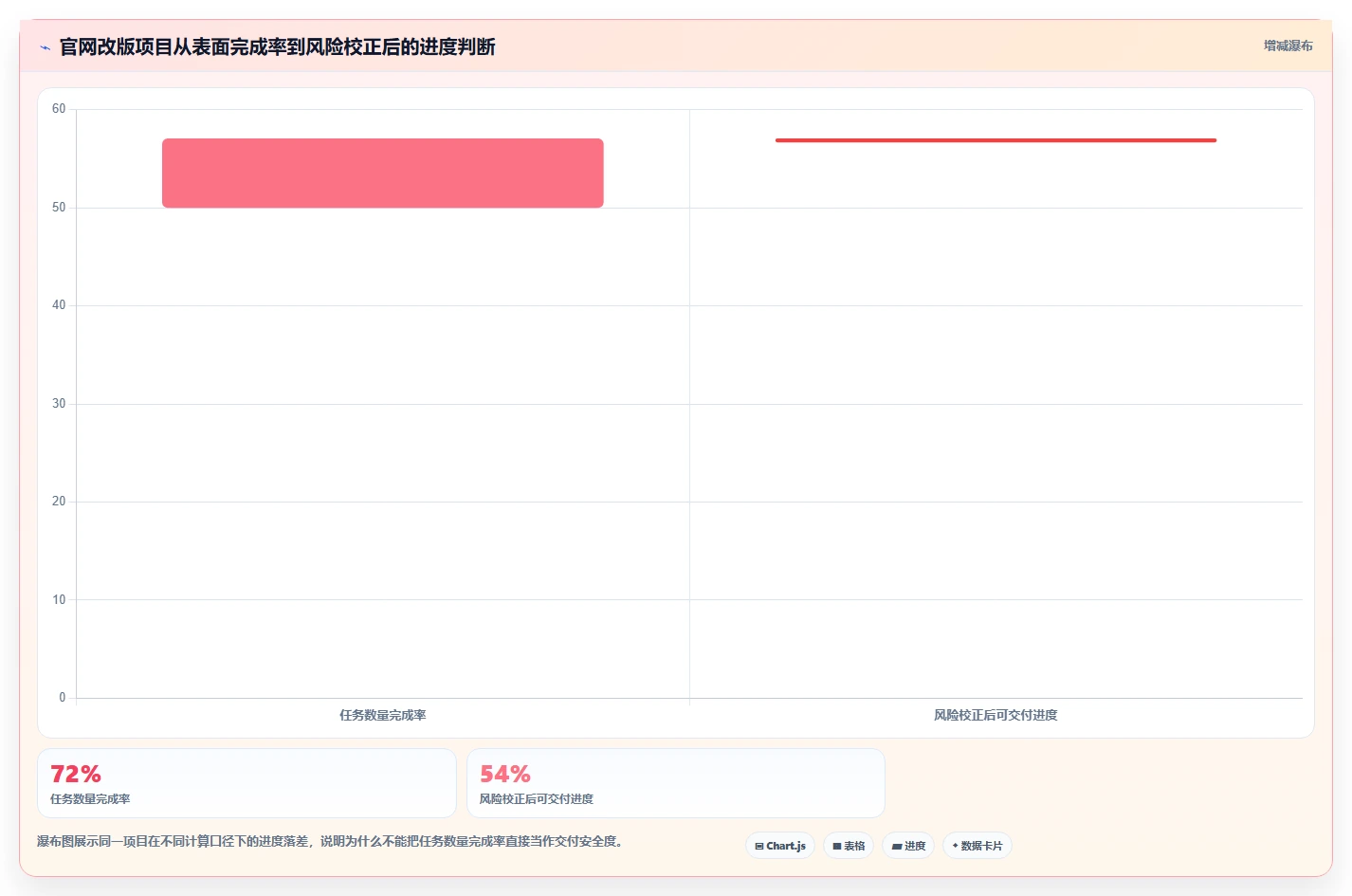This screenshot has width=1352, height=896.
Task: Select the 进度 tag chip
Action: coord(908,846)
